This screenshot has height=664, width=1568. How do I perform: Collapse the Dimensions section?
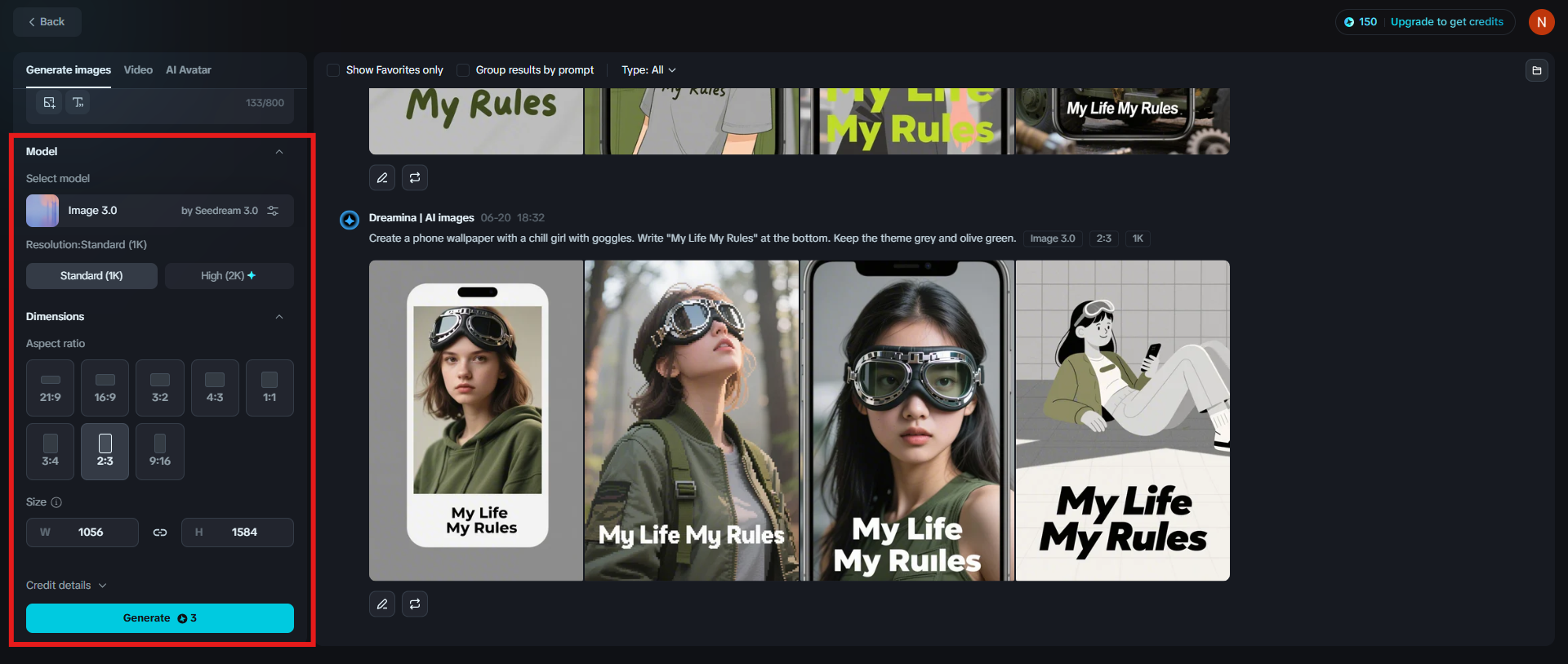click(x=279, y=317)
